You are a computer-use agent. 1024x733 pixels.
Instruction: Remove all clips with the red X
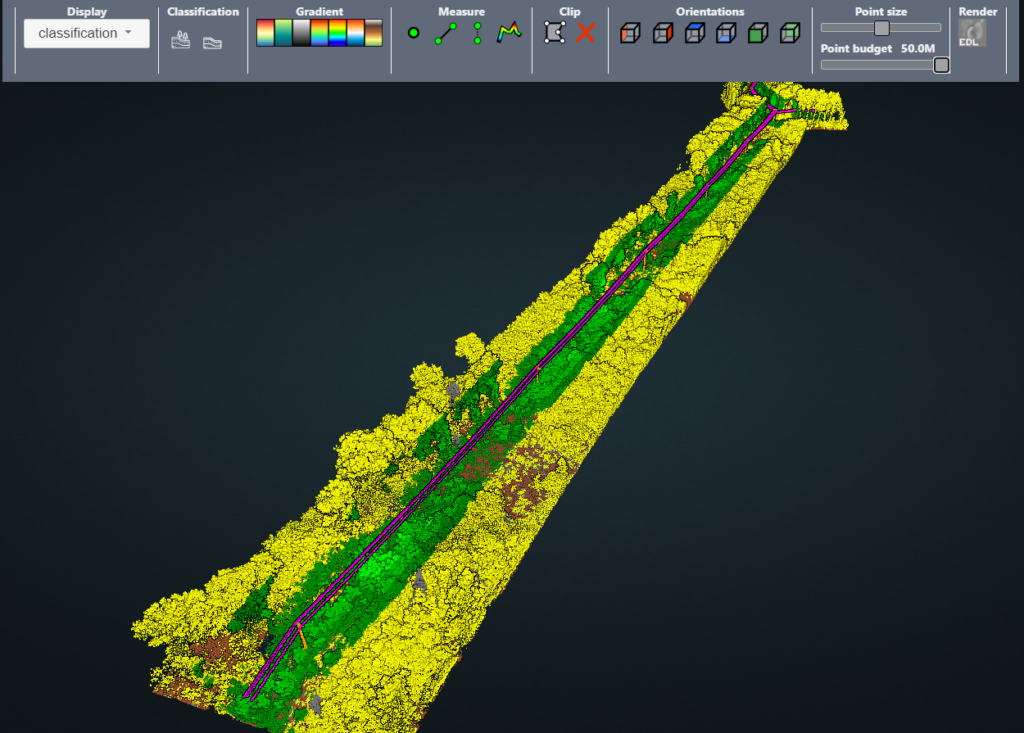click(x=585, y=34)
